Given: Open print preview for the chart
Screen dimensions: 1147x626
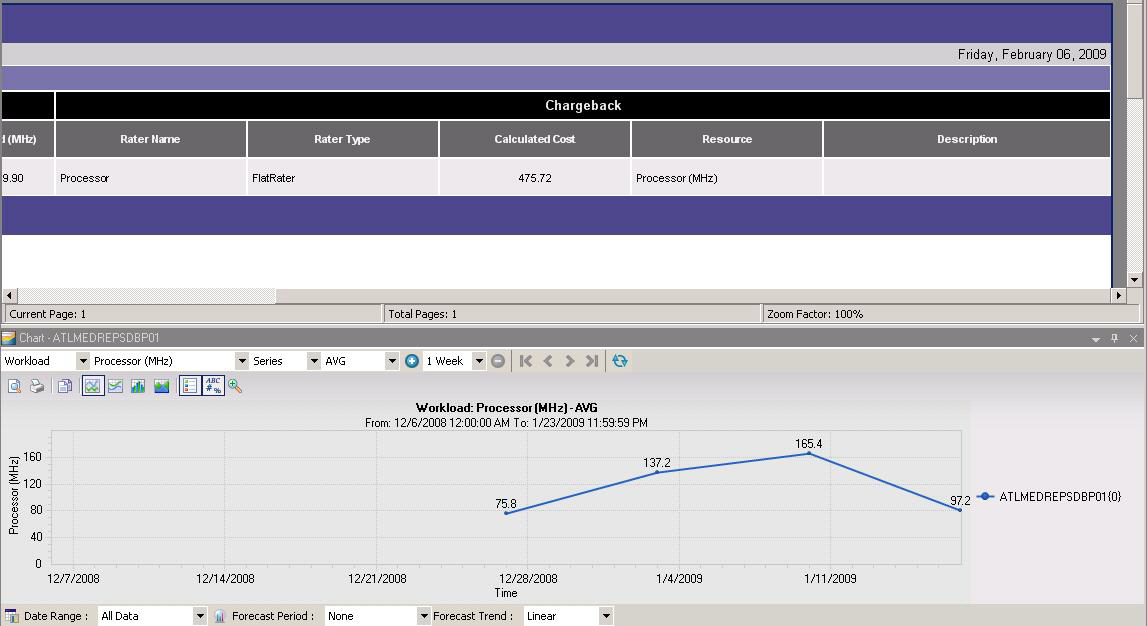Looking at the screenshot, I should pyautogui.click(x=14, y=386).
